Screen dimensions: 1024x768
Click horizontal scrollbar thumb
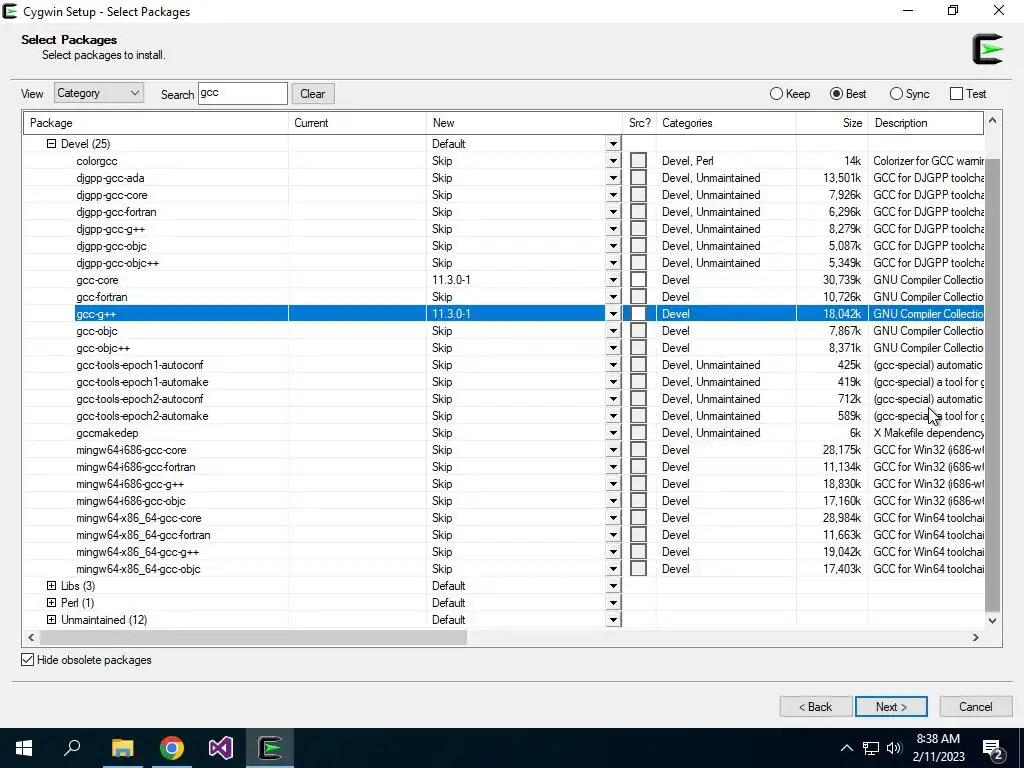(253, 637)
